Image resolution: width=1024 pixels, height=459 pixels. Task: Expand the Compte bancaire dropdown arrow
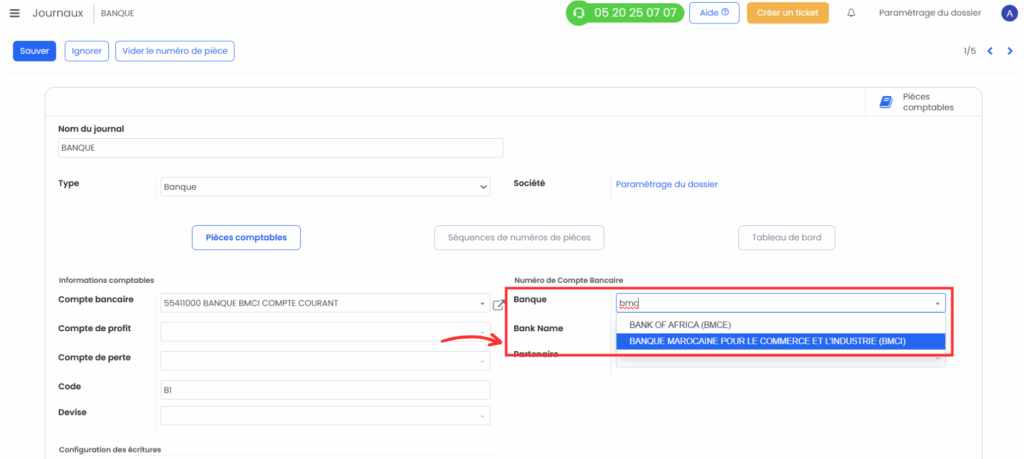click(x=481, y=304)
